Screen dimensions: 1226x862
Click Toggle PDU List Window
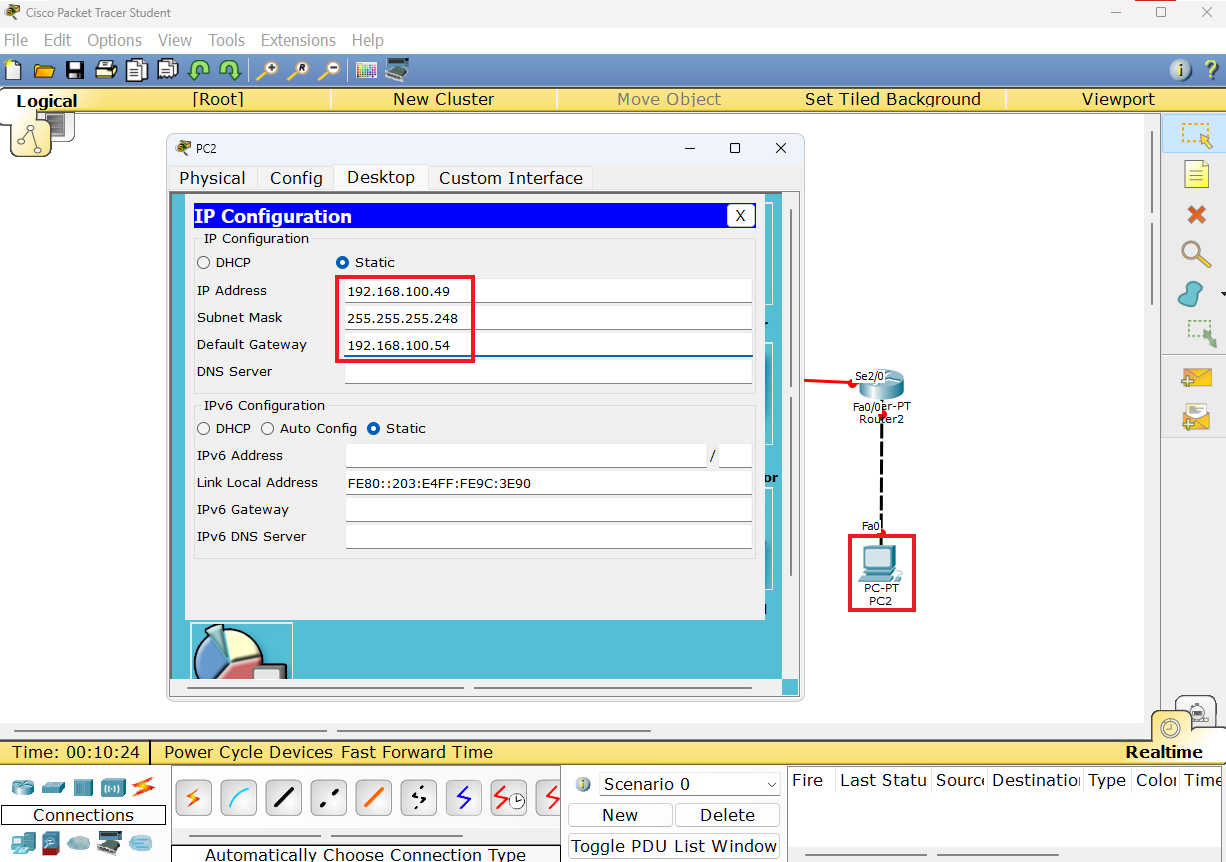[674, 846]
